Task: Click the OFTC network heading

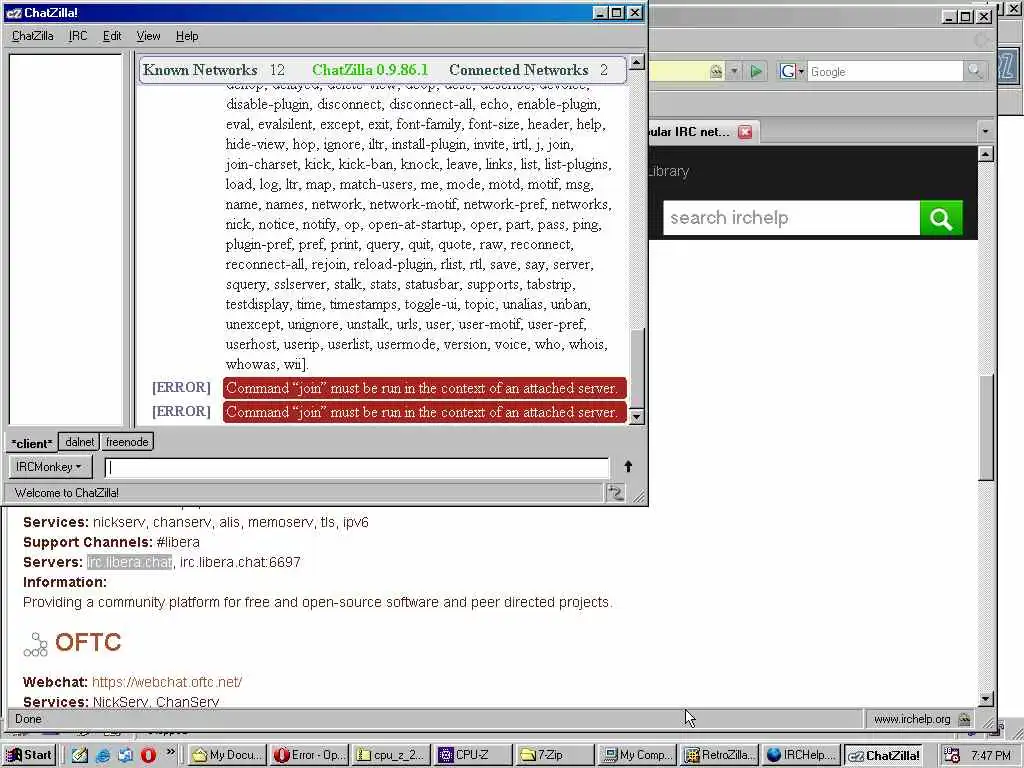Action: [88, 642]
